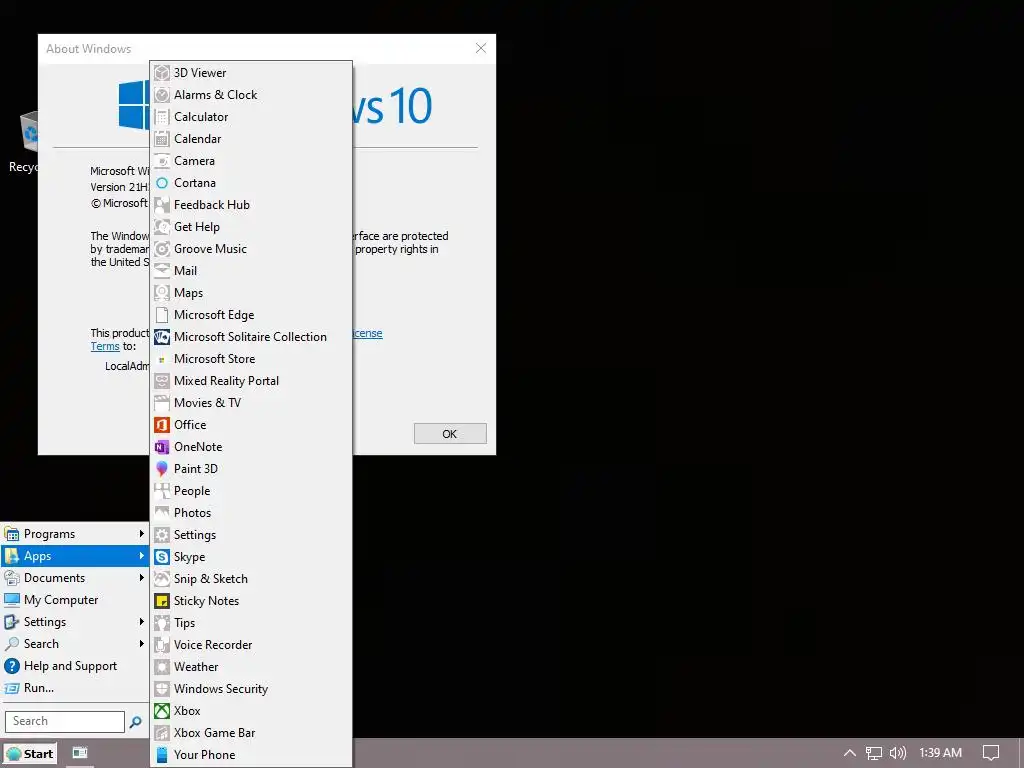Viewport: 1024px width, 768px height.
Task: Launch the Microsoft Solitaire Collection icon
Action: click(x=162, y=337)
